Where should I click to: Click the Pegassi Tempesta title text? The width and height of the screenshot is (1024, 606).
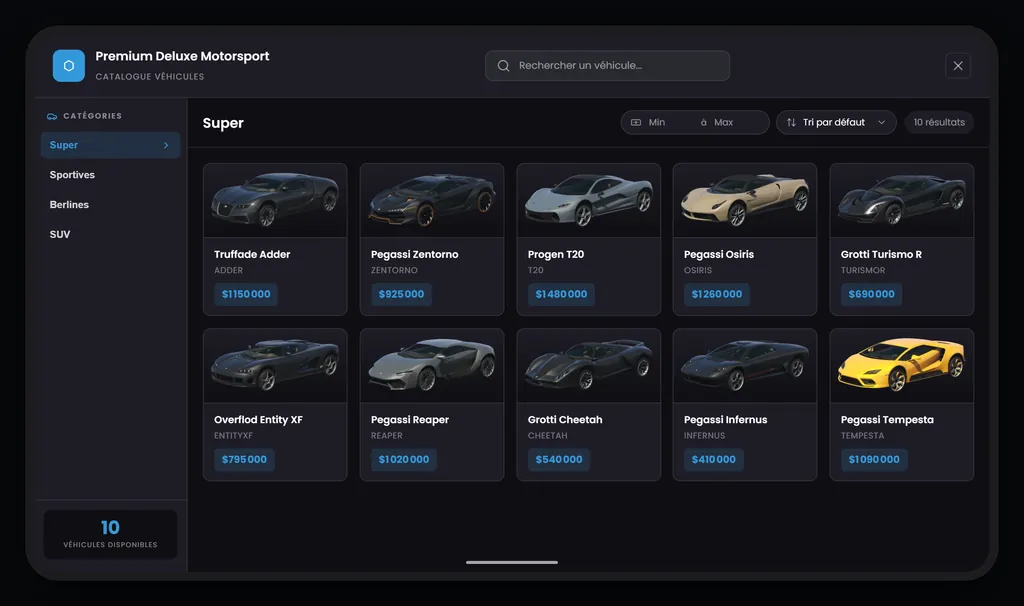click(x=887, y=420)
